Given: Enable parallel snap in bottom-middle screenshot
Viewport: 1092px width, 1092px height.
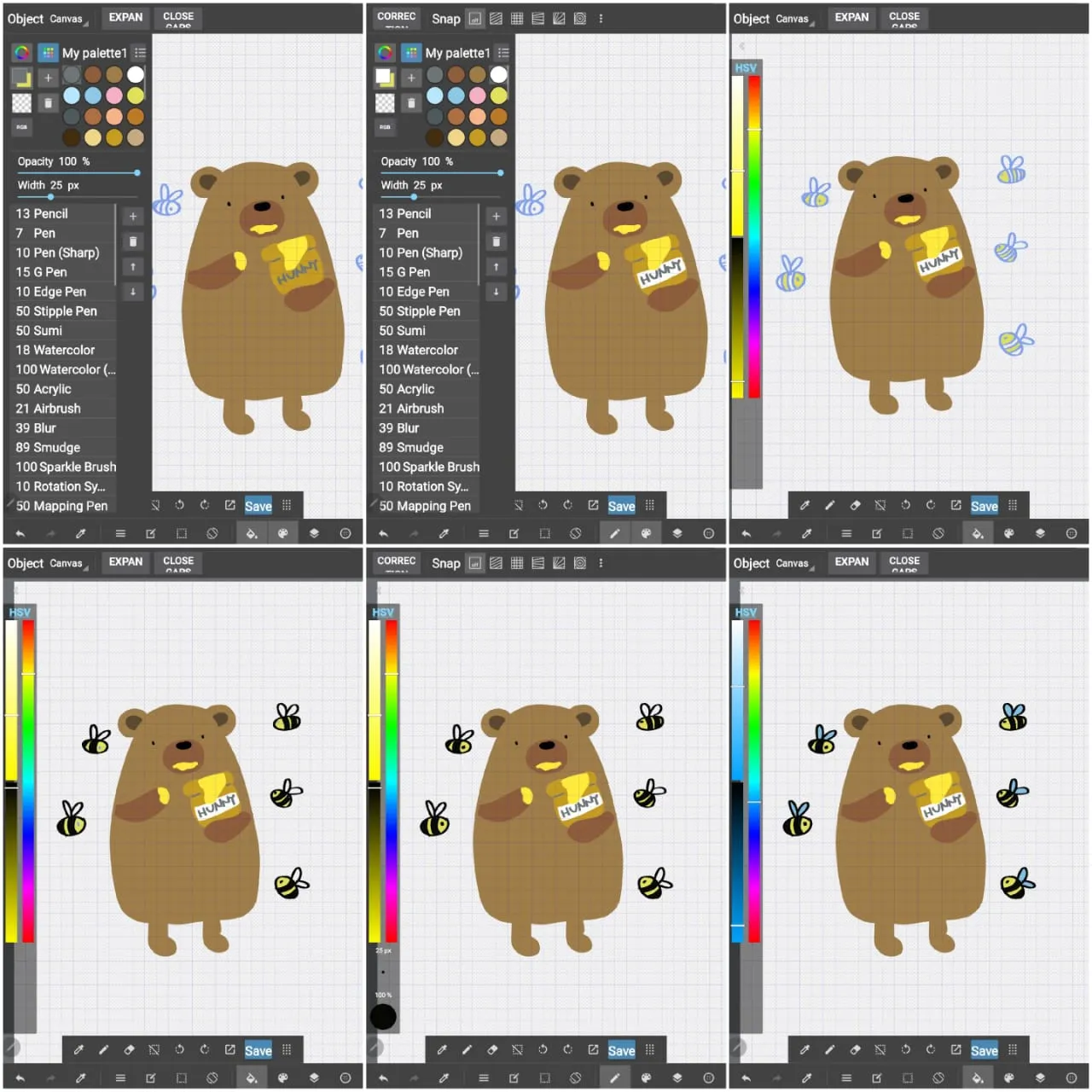Looking at the screenshot, I should pyautogui.click(x=496, y=562).
